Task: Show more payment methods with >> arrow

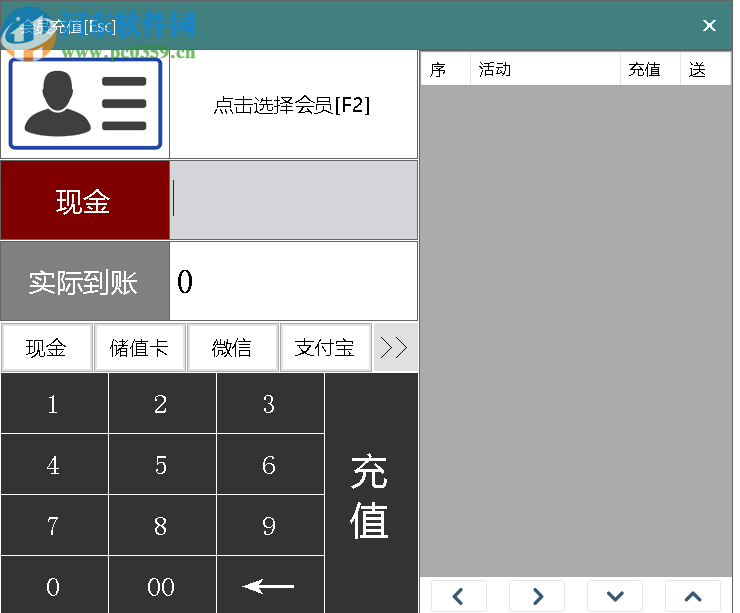Action: (395, 348)
